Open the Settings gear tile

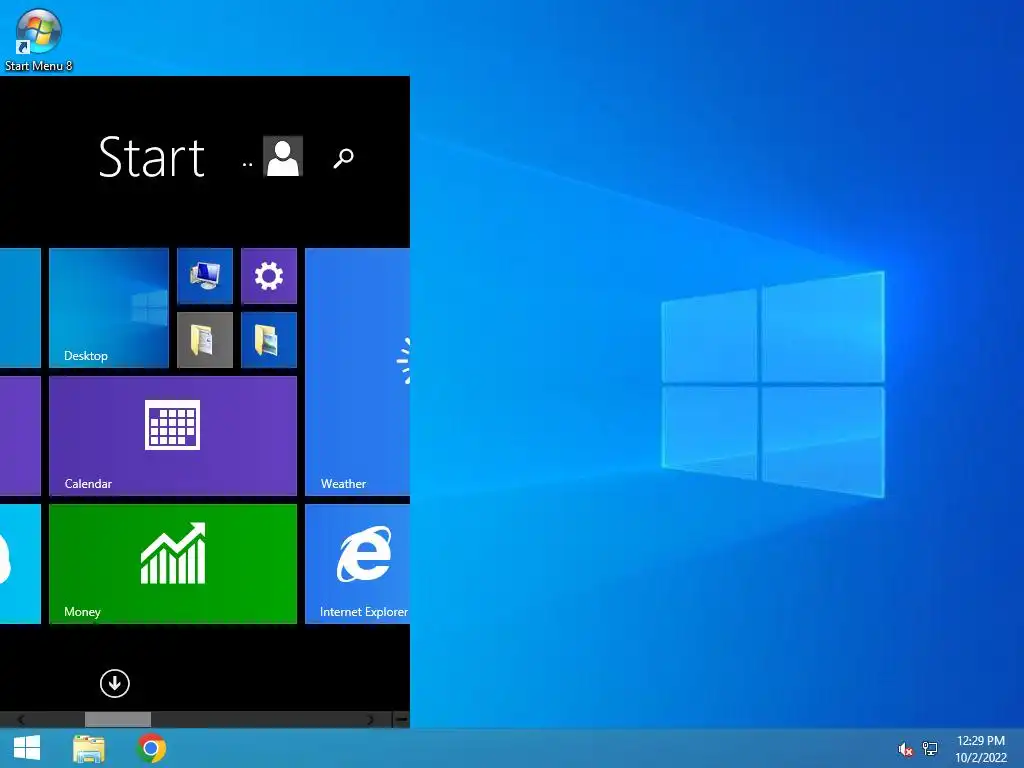(269, 276)
